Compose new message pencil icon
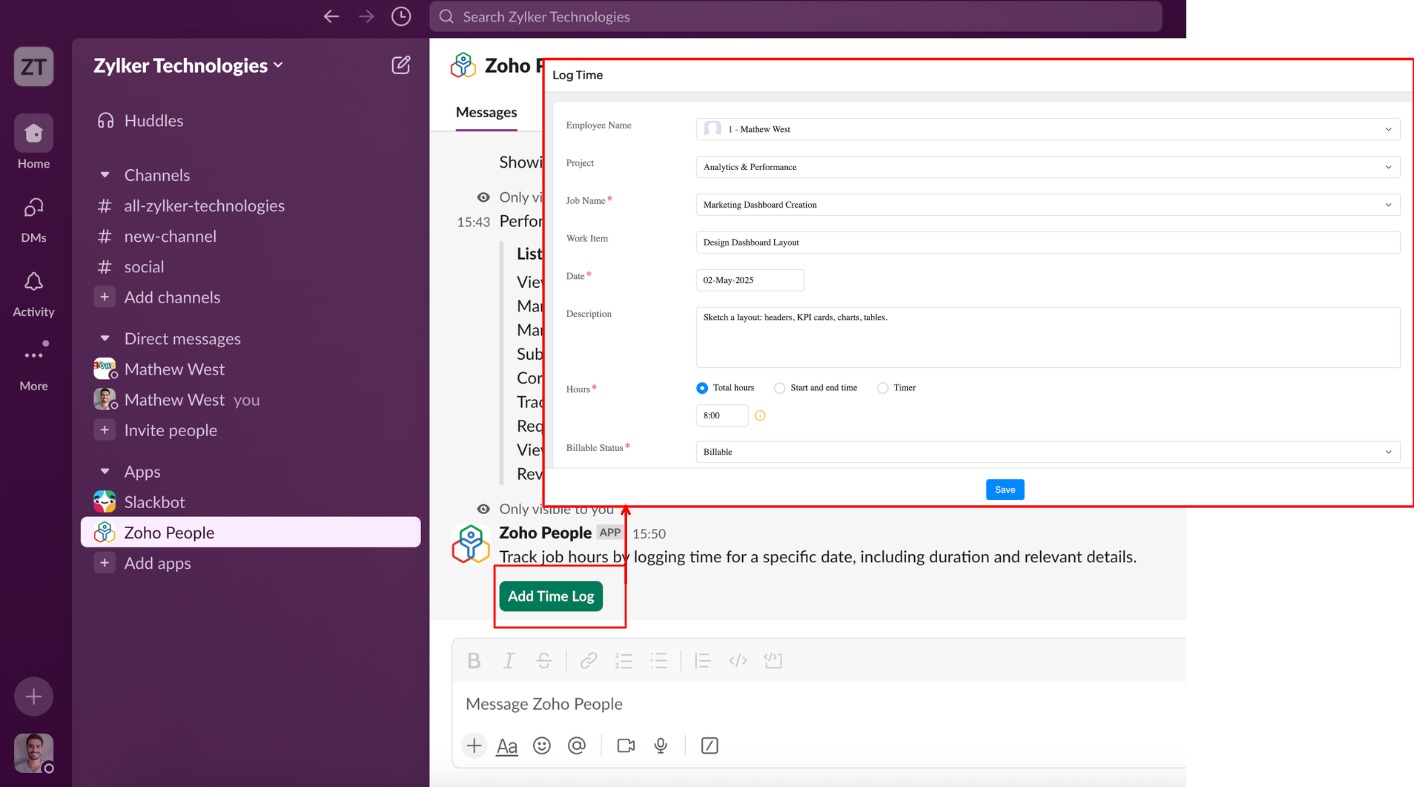Viewport: 1414px width, 787px height. click(x=401, y=65)
